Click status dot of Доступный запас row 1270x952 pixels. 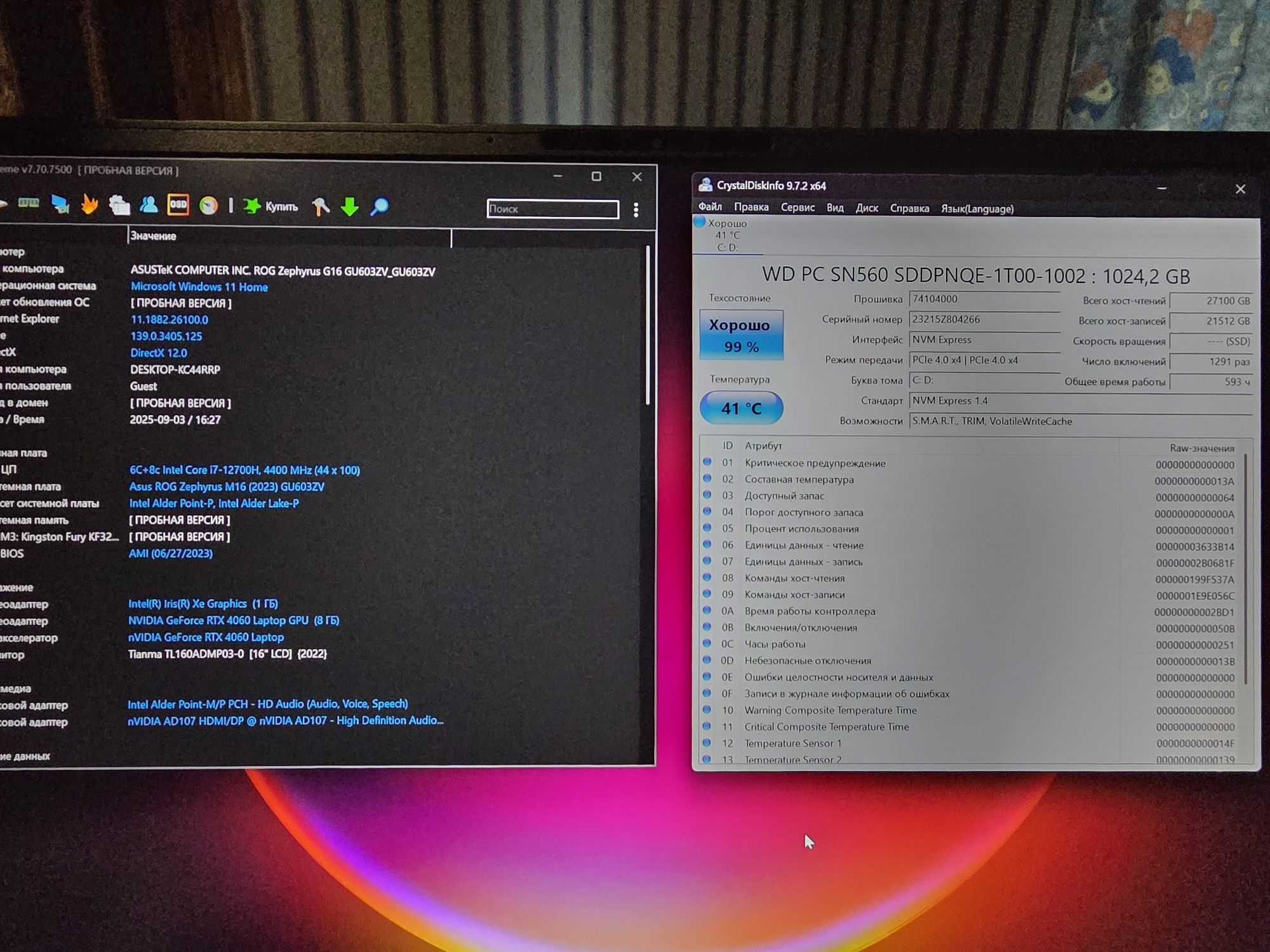[x=707, y=495]
